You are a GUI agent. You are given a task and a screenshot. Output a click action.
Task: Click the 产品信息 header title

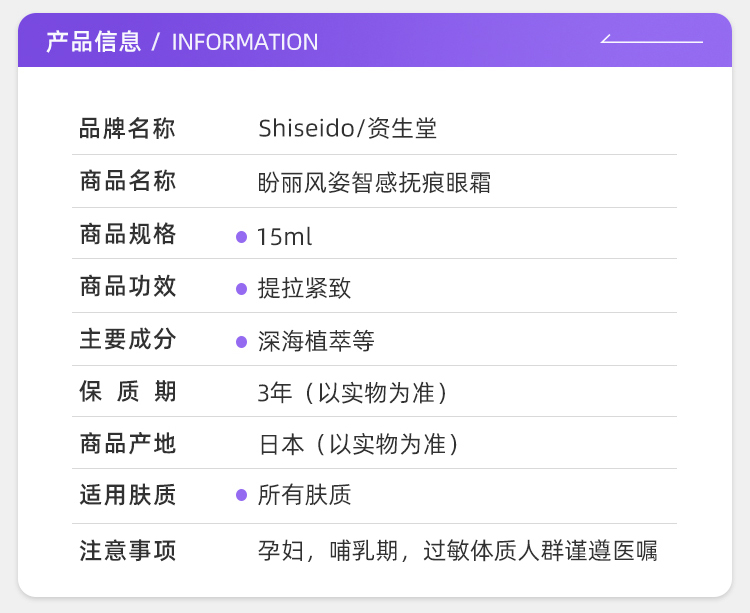point(93,42)
